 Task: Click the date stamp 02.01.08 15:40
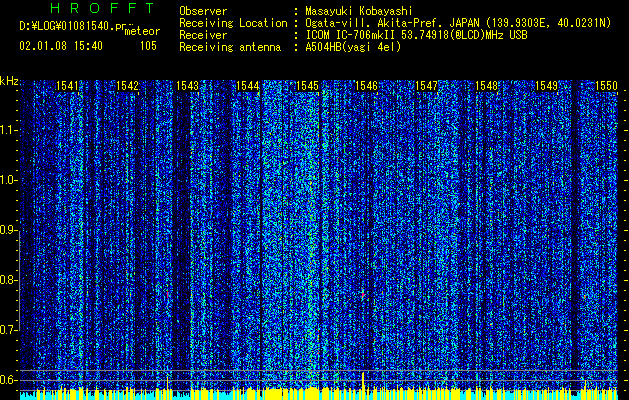[61, 46]
